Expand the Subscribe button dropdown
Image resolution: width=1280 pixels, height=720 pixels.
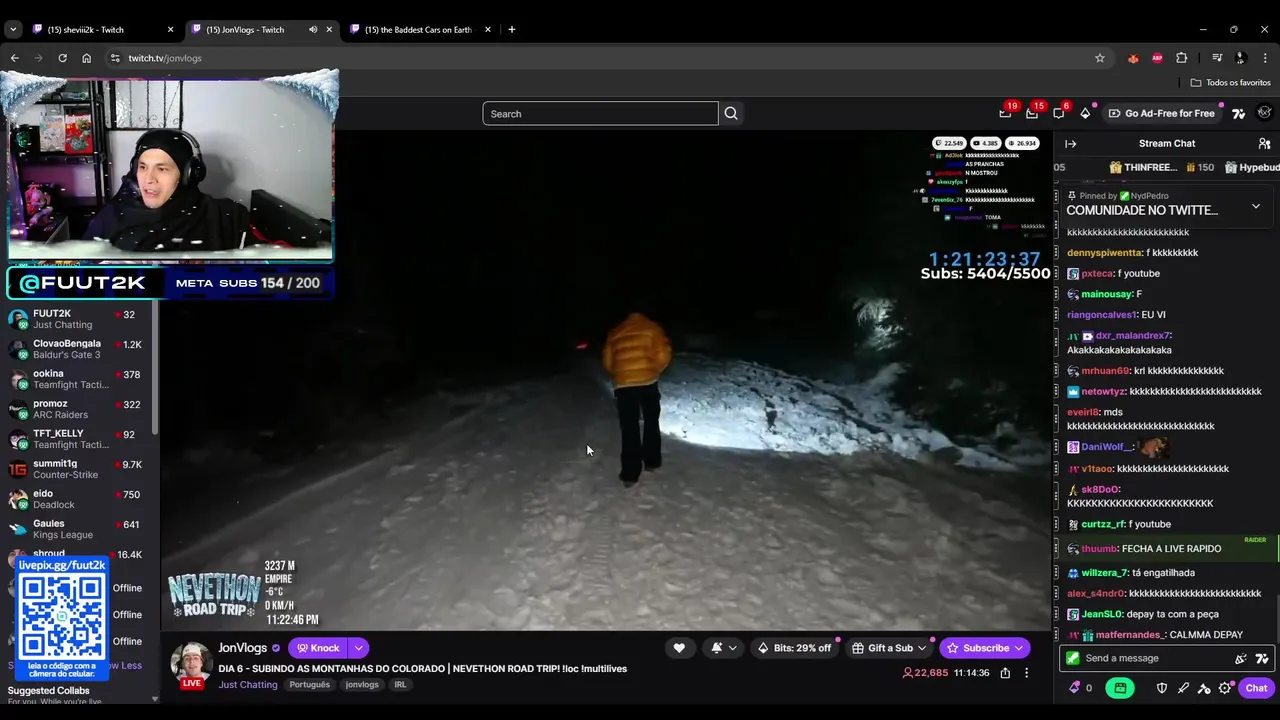(x=1019, y=648)
